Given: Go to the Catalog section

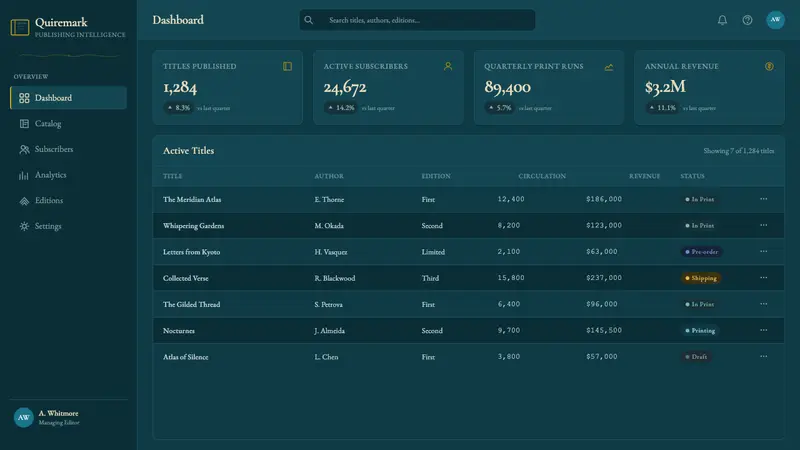Looking at the screenshot, I should (x=68, y=123).
